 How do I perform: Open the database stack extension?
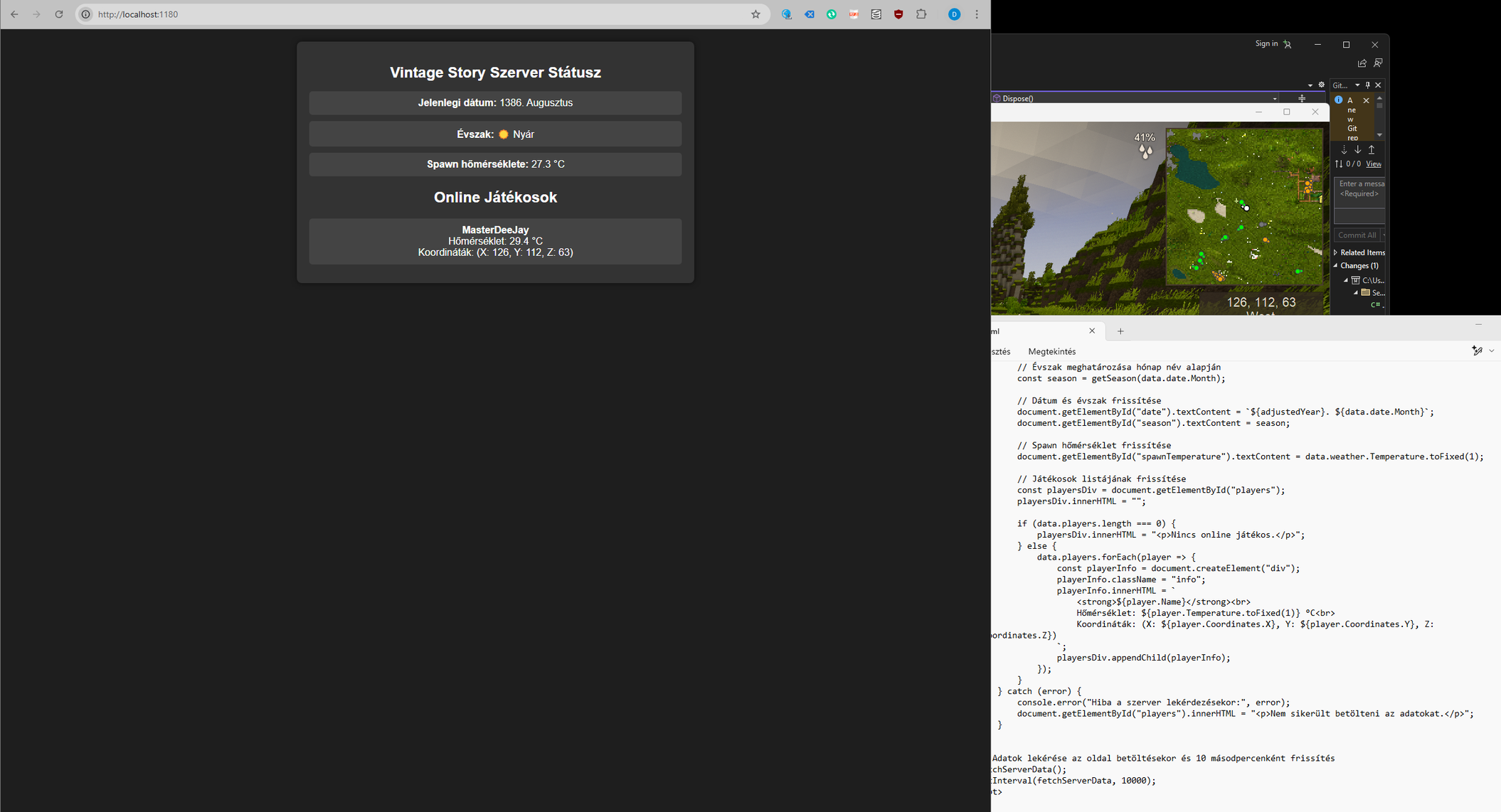[x=876, y=14]
